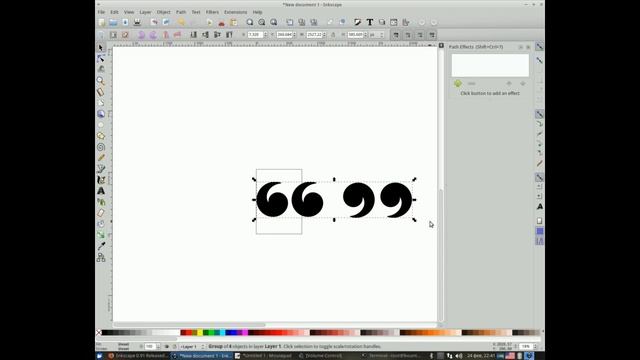
Task: Toggle the layer visibility eye in status bar
Action: pos(167,347)
